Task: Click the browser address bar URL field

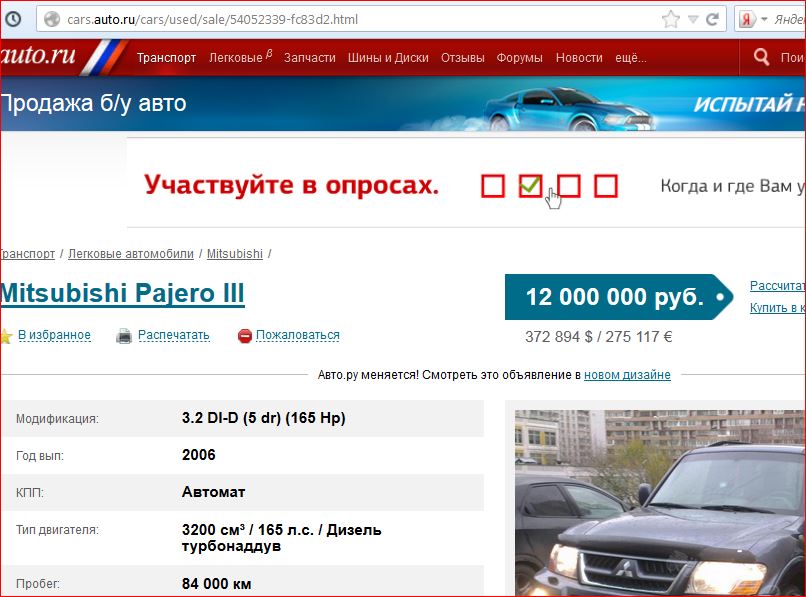Action: 350,19
